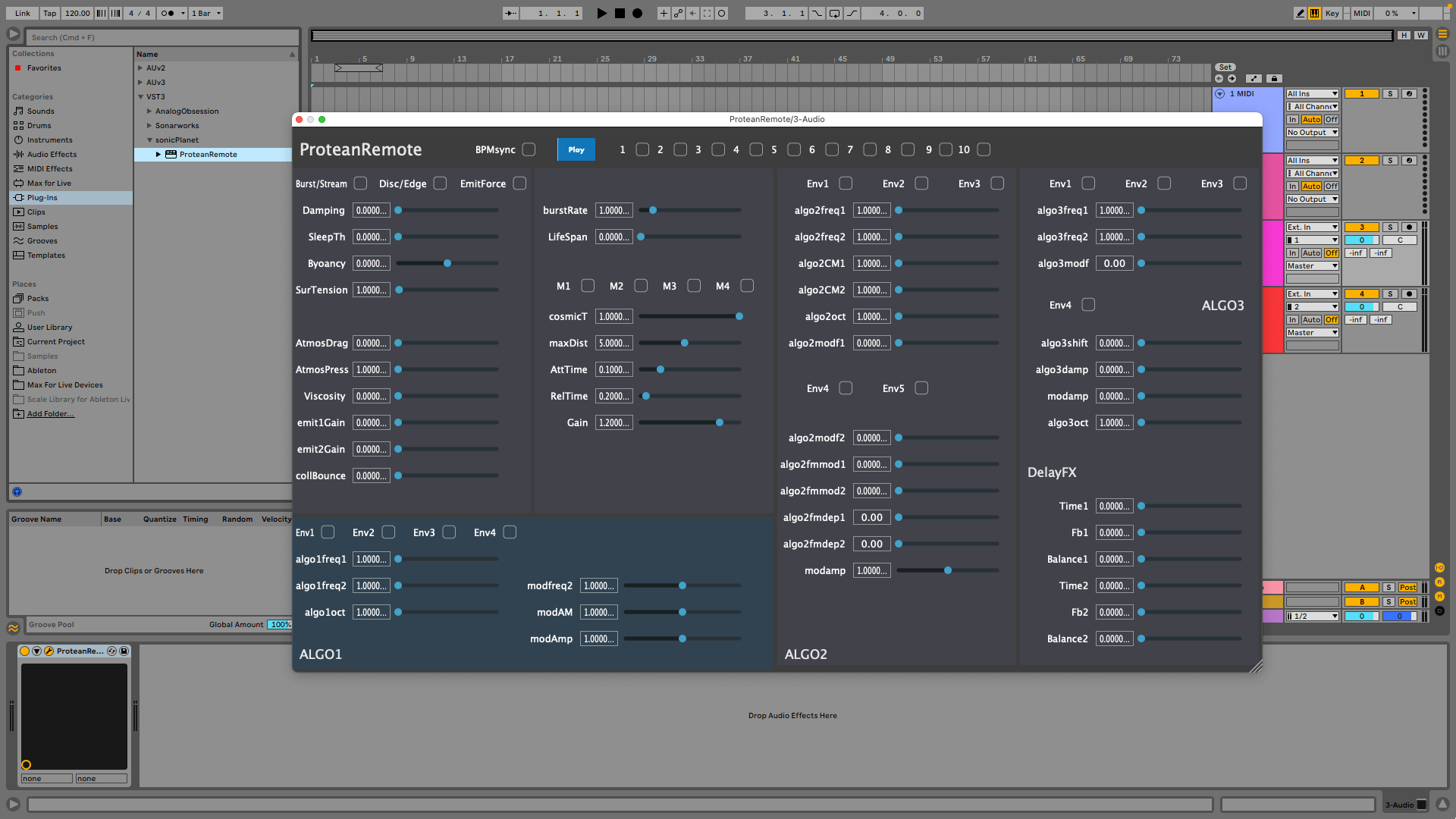Show the Arrangement view selector icon
The image size is (1456, 819).
pyautogui.click(x=1442, y=34)
